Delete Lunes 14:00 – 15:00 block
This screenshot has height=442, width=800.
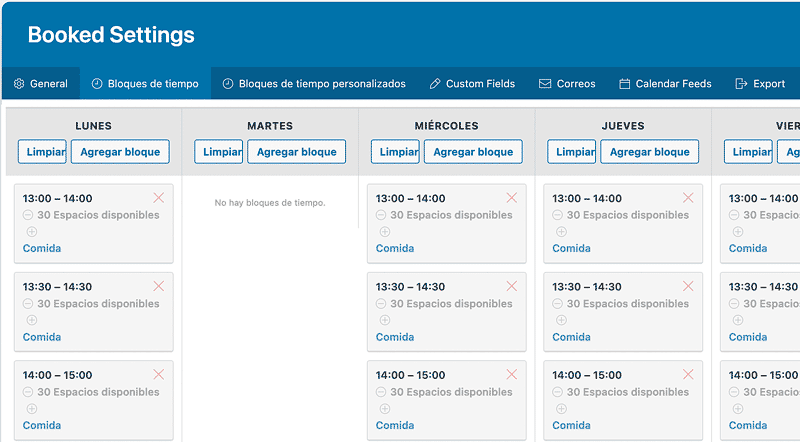pos(159,374)
